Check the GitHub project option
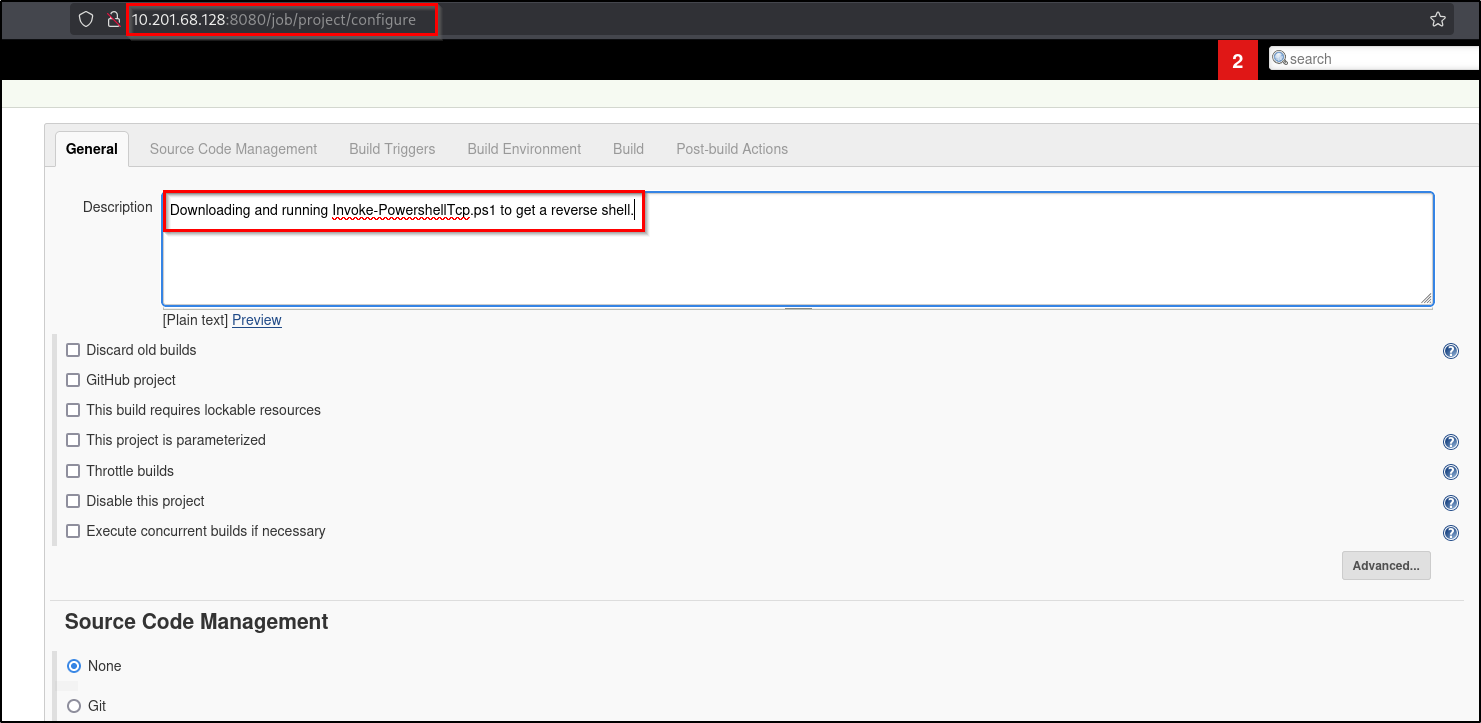This screenshot has width=1481, height=723. 72,379
